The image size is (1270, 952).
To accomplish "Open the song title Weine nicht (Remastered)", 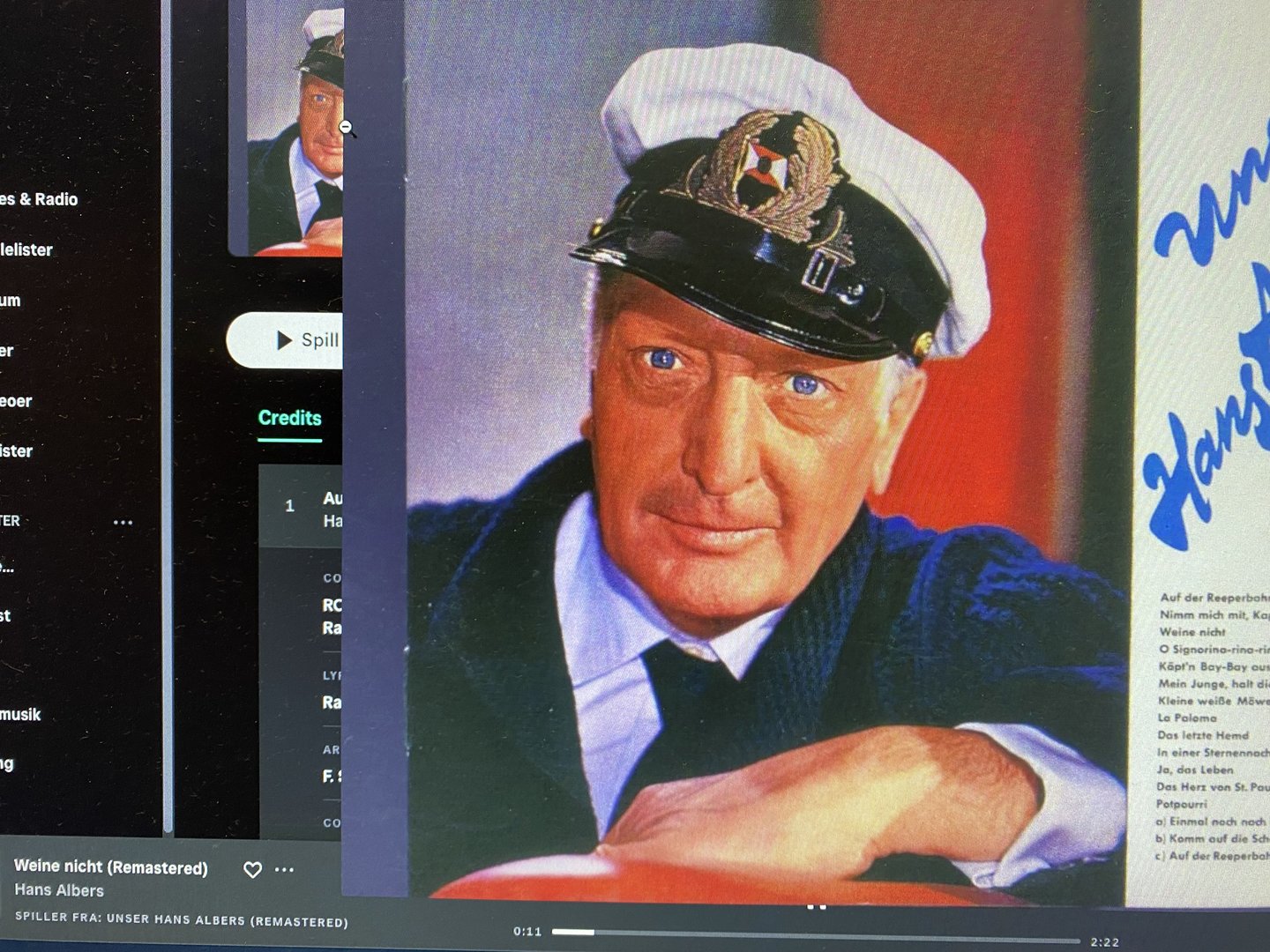I will [x=111, y=867].
